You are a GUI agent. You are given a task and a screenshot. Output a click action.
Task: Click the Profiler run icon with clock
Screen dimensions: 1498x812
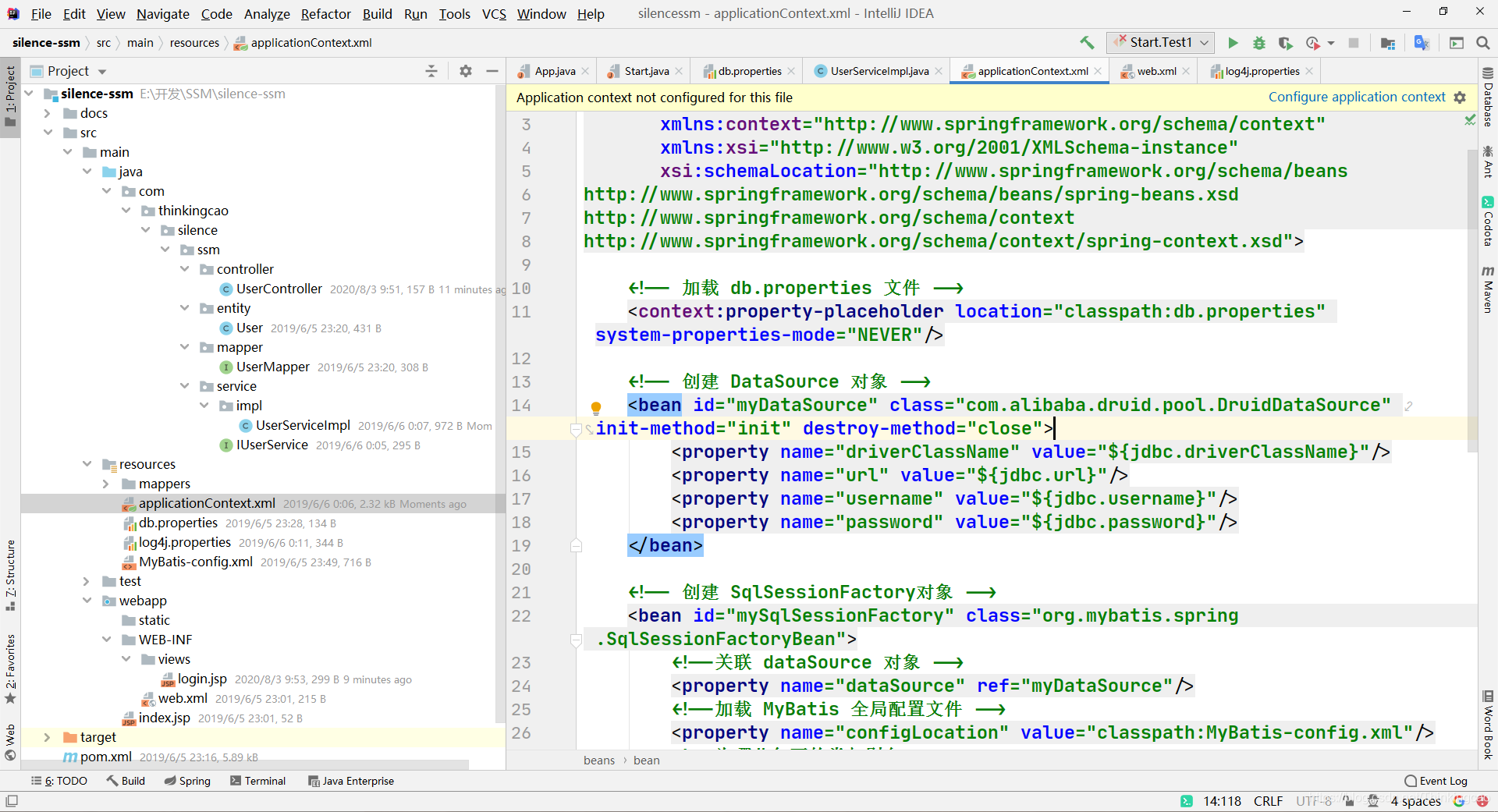point(1313,43)
